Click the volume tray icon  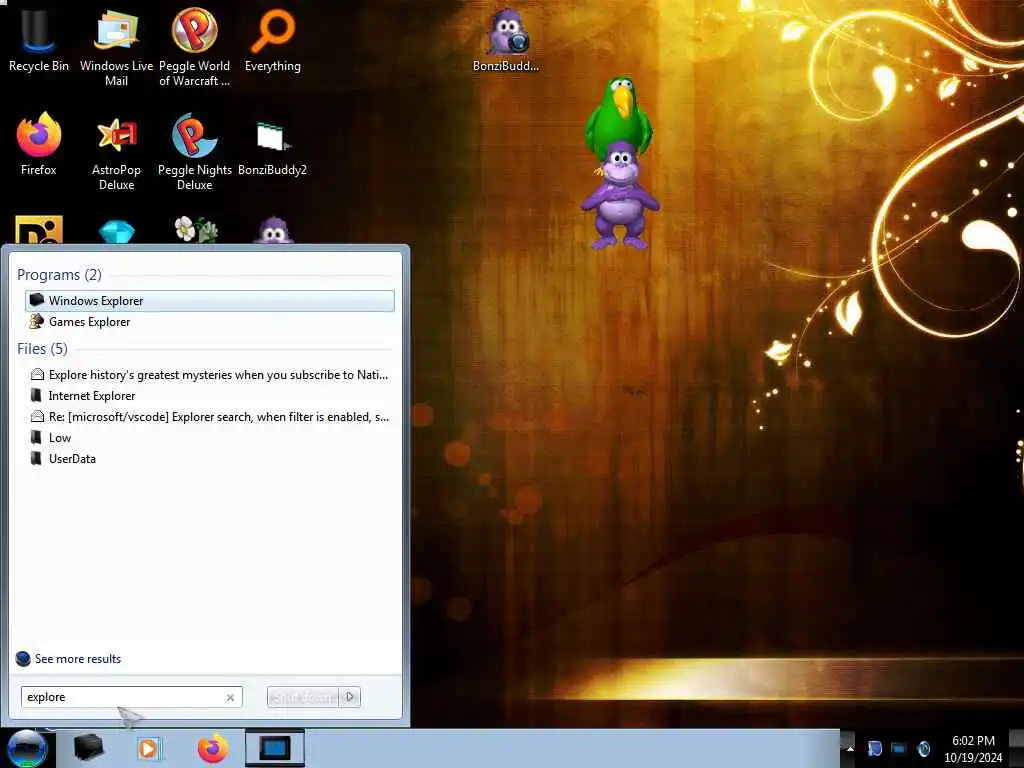coord(923,748)
